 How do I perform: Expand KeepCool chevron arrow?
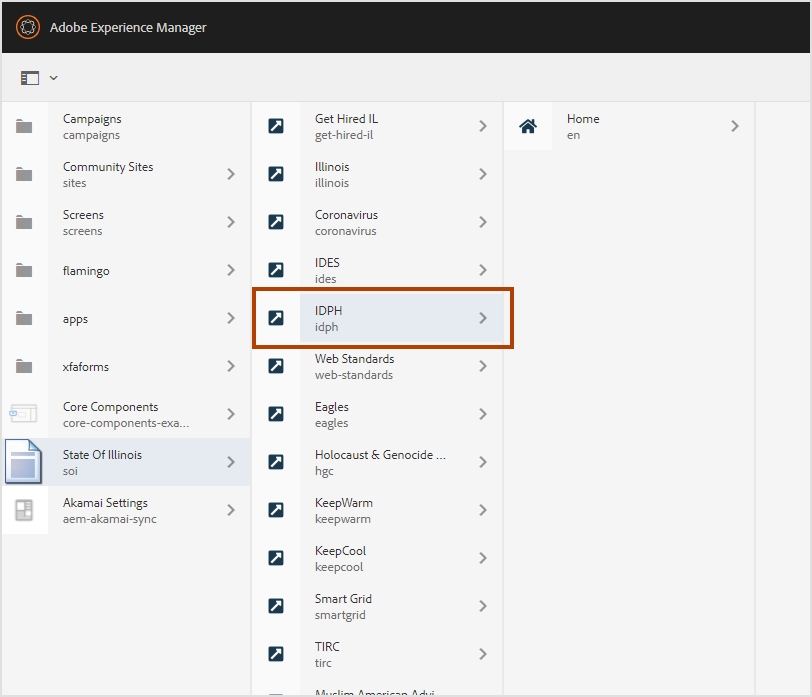tap(483, 558)
